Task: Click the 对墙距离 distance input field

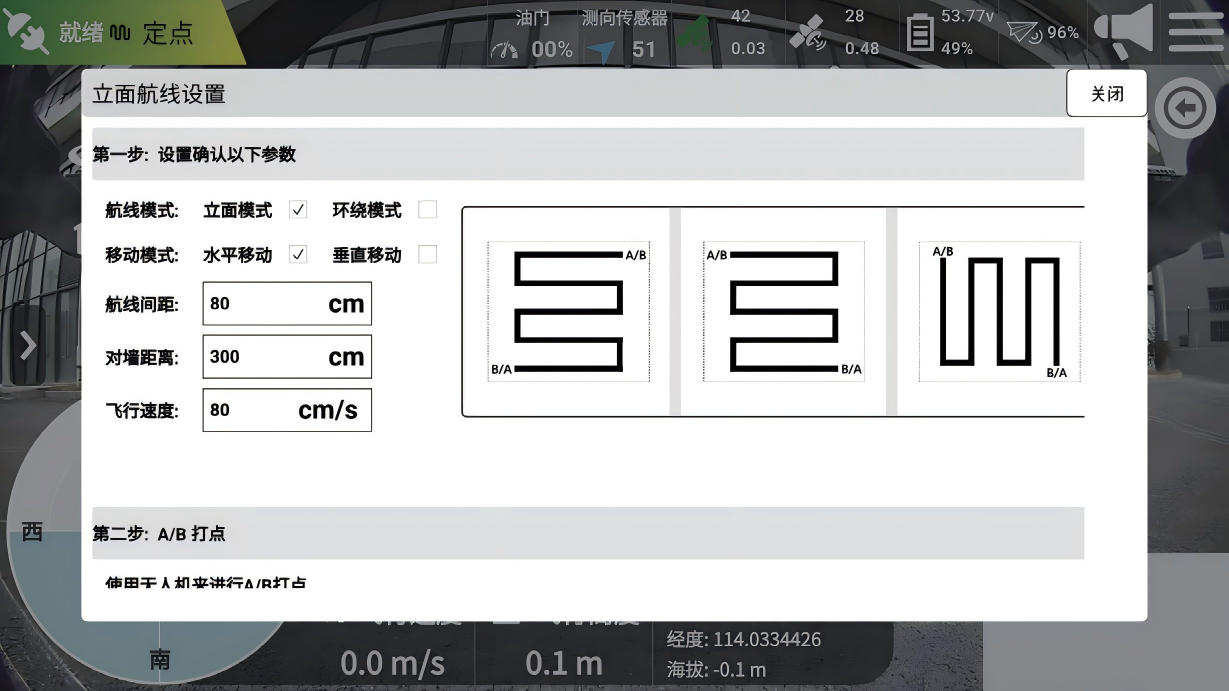Action: [286, 356]
